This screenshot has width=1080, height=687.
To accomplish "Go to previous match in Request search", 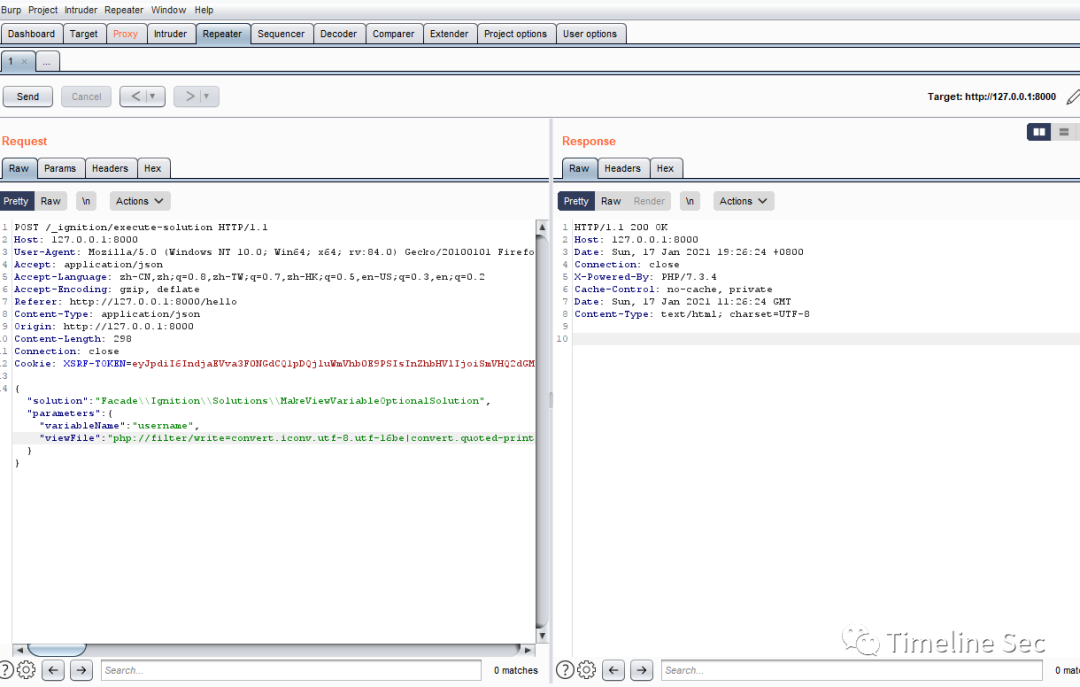I will (x=53, y=670).
